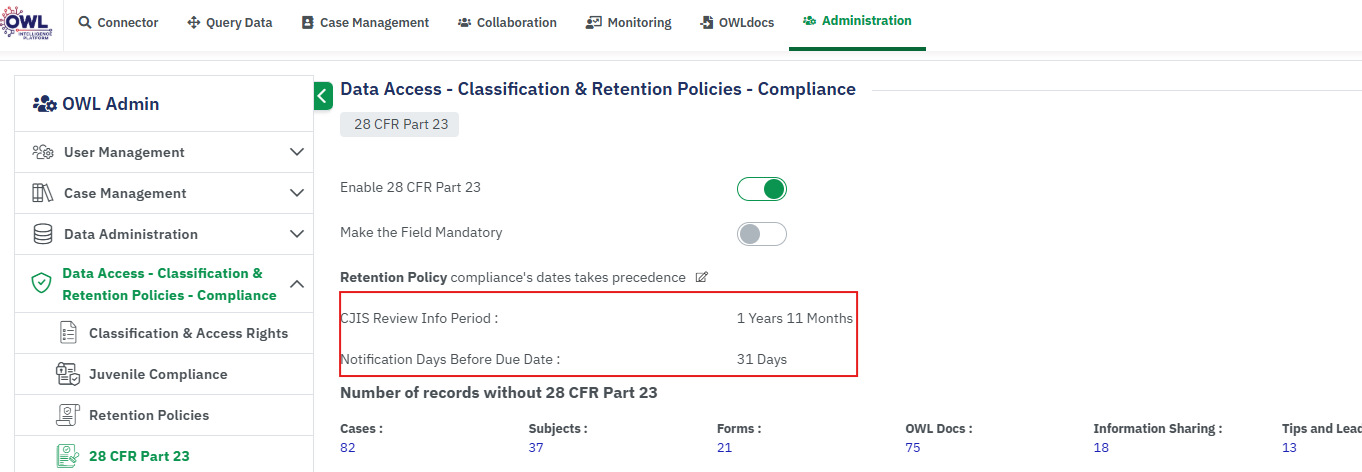Expand the Data Administration chevron
Image resolution: width=1362 pixels, height=472 pixels.
click(296, 234)
